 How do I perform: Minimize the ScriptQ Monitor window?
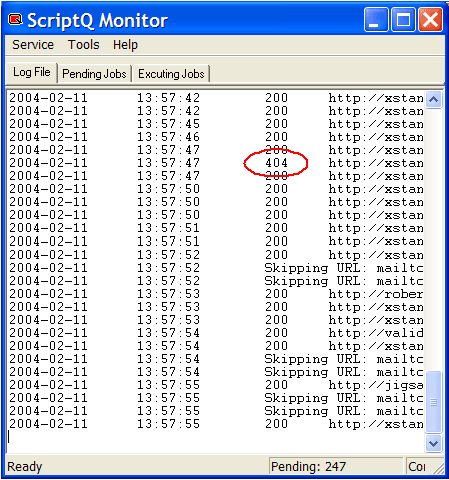pyautogui.click(x=376, y=20)
